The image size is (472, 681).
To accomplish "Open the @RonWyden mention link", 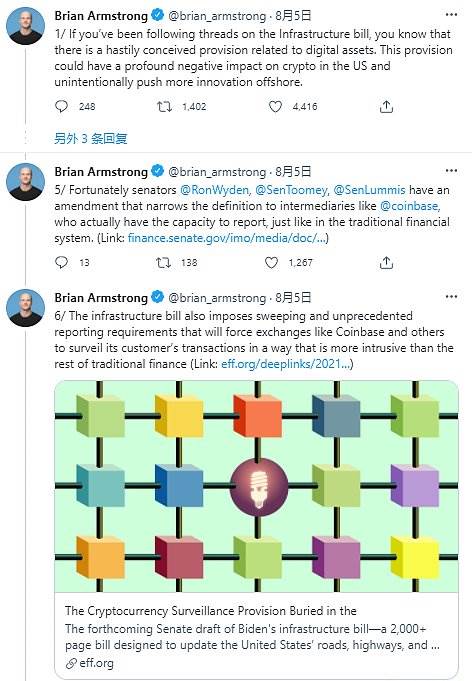I will click(x=215, y=190).
